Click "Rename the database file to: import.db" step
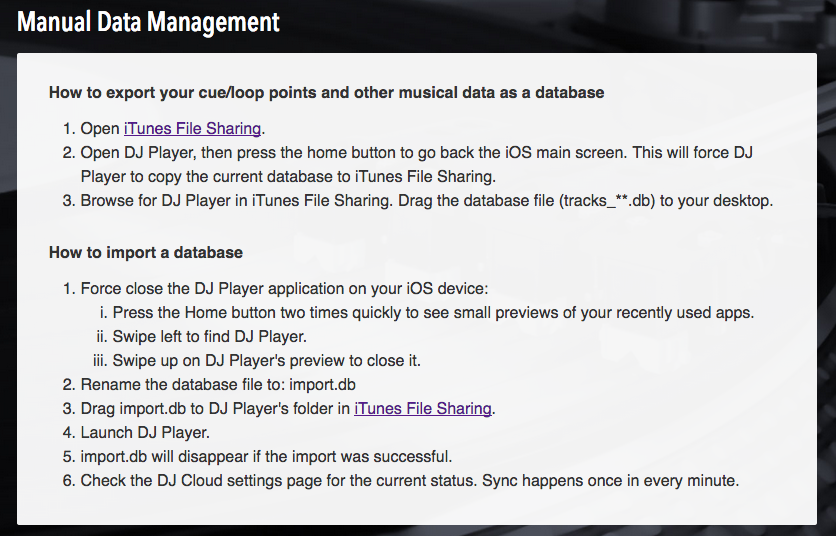The width and height of the screenshot is (836, 536). coord(218,385)
